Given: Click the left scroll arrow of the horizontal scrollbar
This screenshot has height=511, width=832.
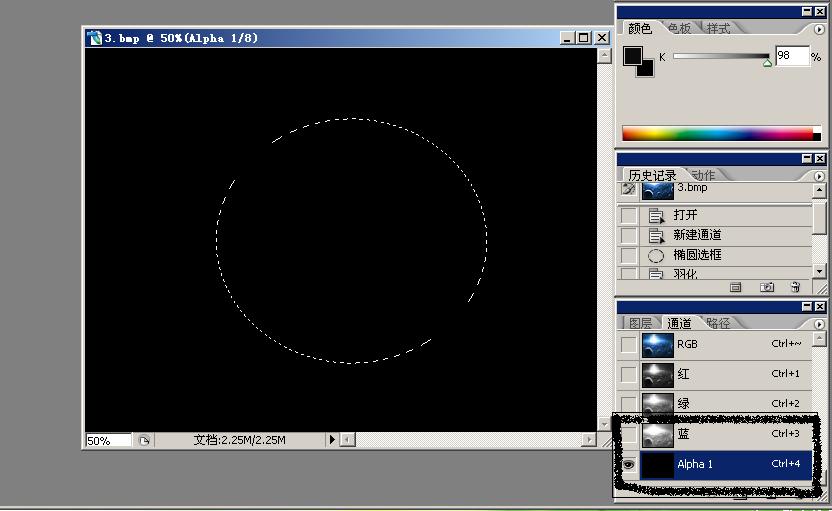Looking at the screenshot, I should [348, 439].
